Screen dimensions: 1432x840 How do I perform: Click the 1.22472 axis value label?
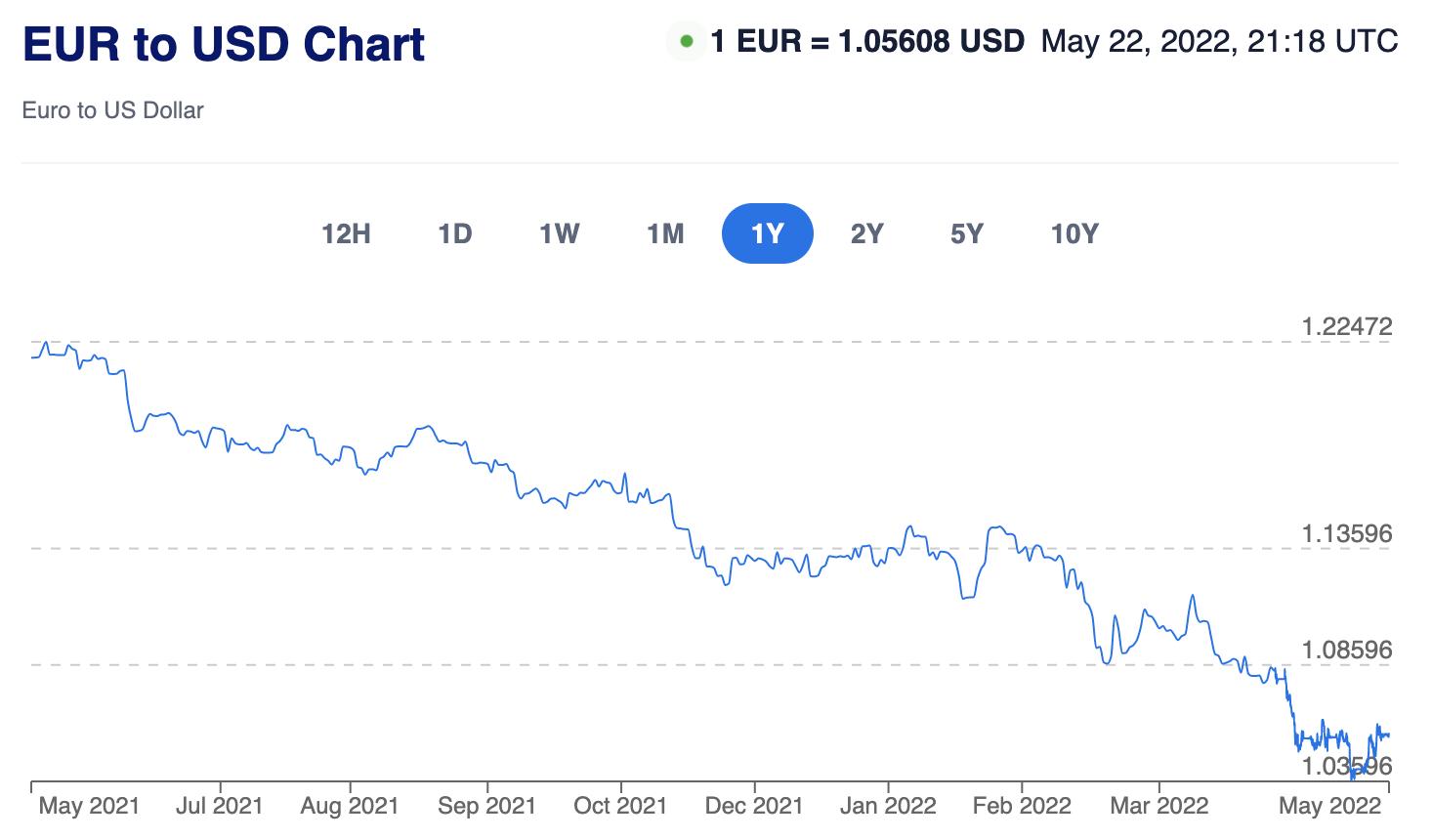[1346, 327]
